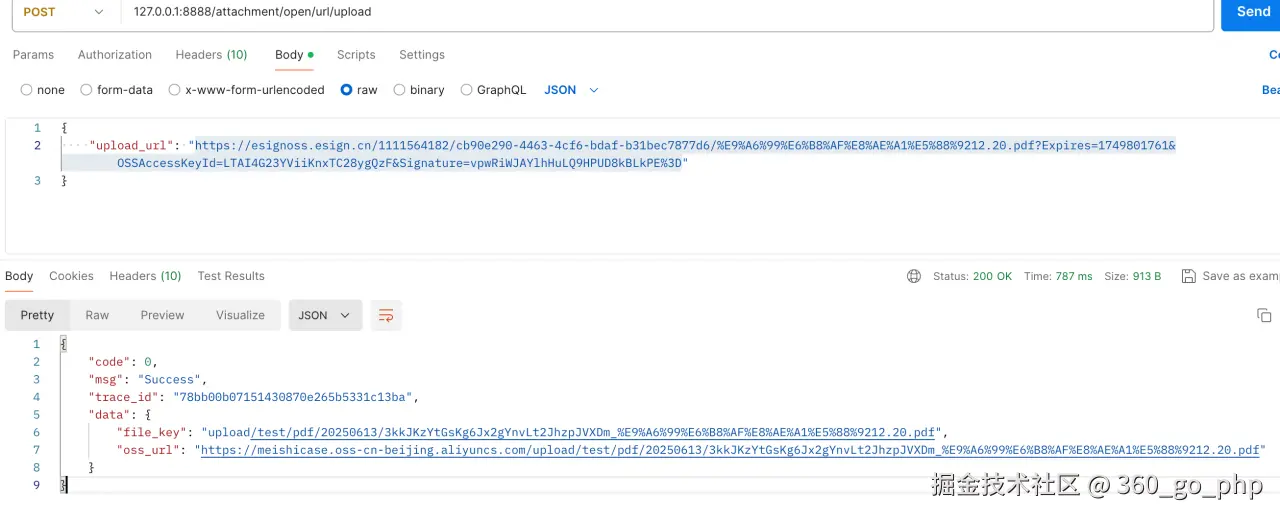Open the Scripts tab

pos(356,55)
